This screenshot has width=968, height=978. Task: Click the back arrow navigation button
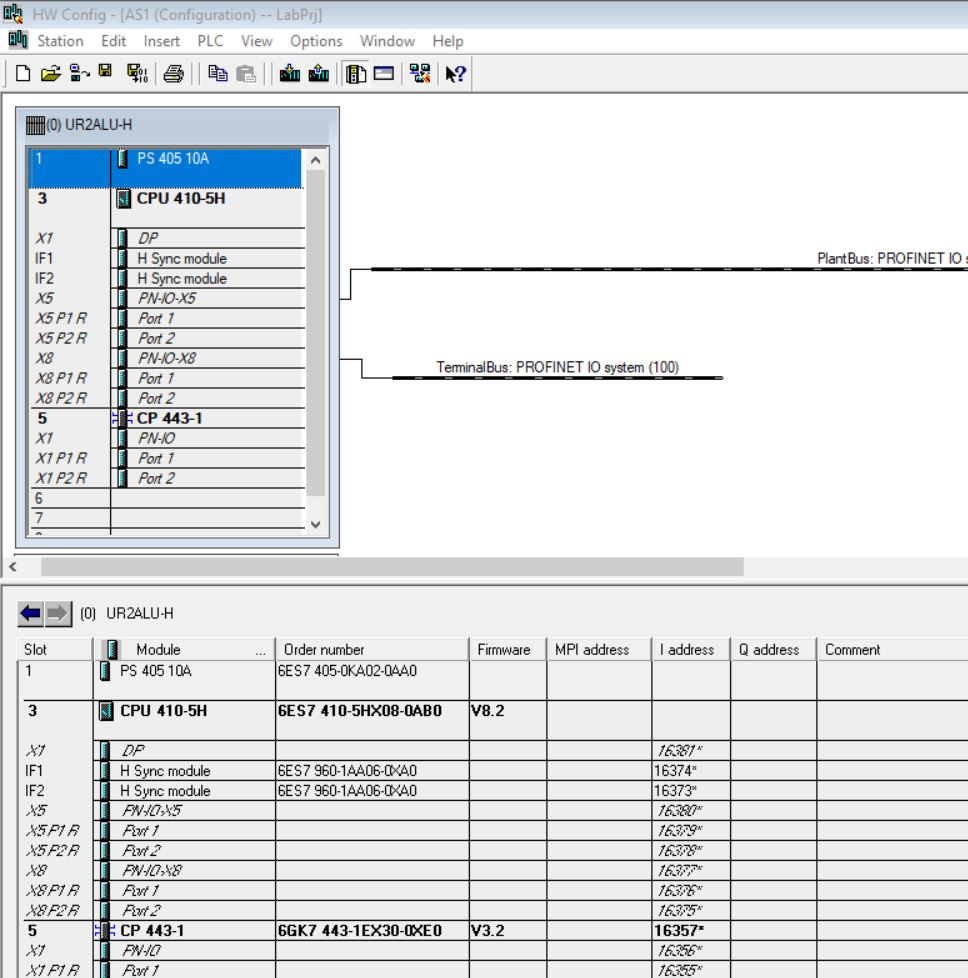point(30,614)
